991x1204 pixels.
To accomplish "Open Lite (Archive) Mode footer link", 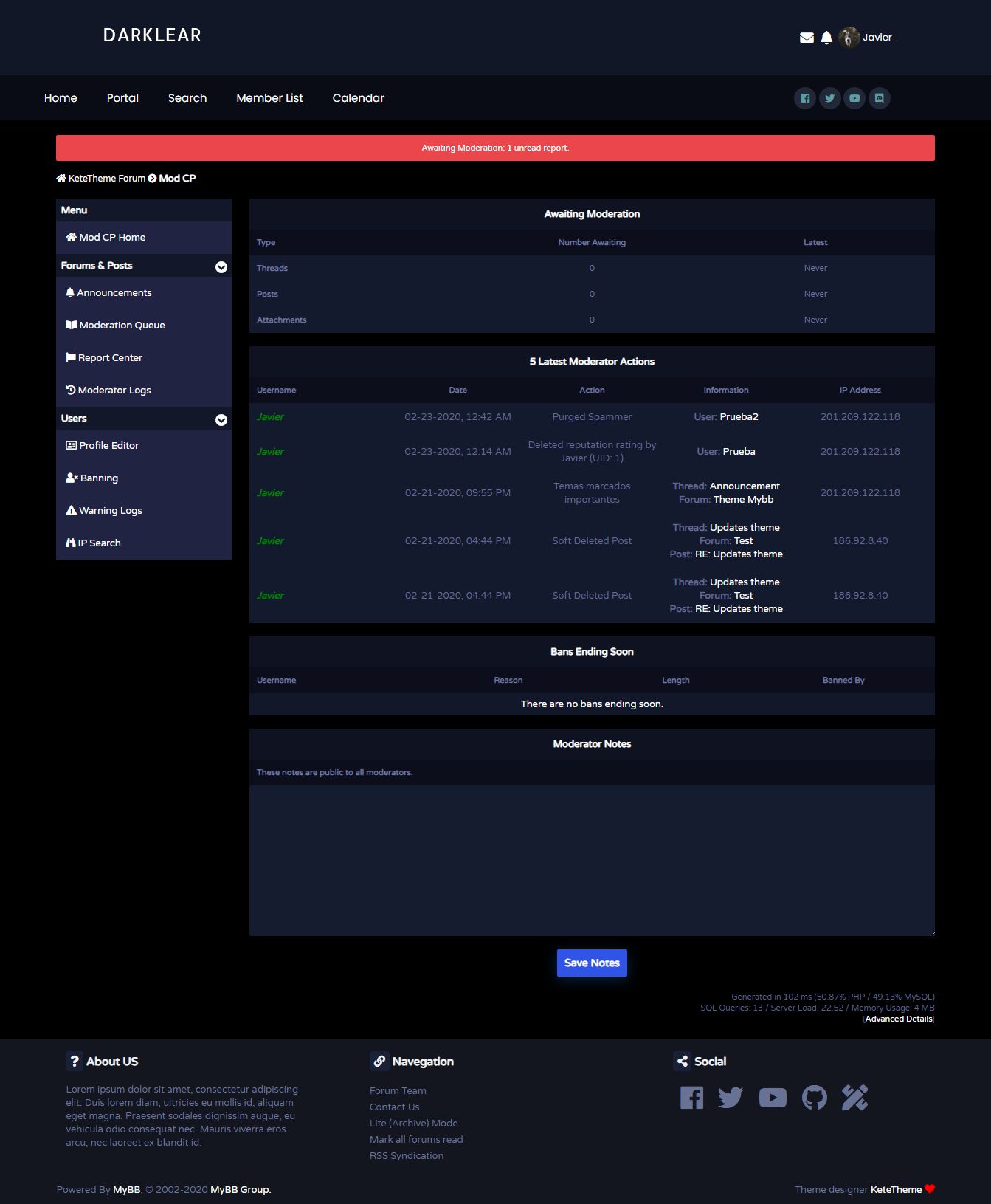I will (414, 1124).
